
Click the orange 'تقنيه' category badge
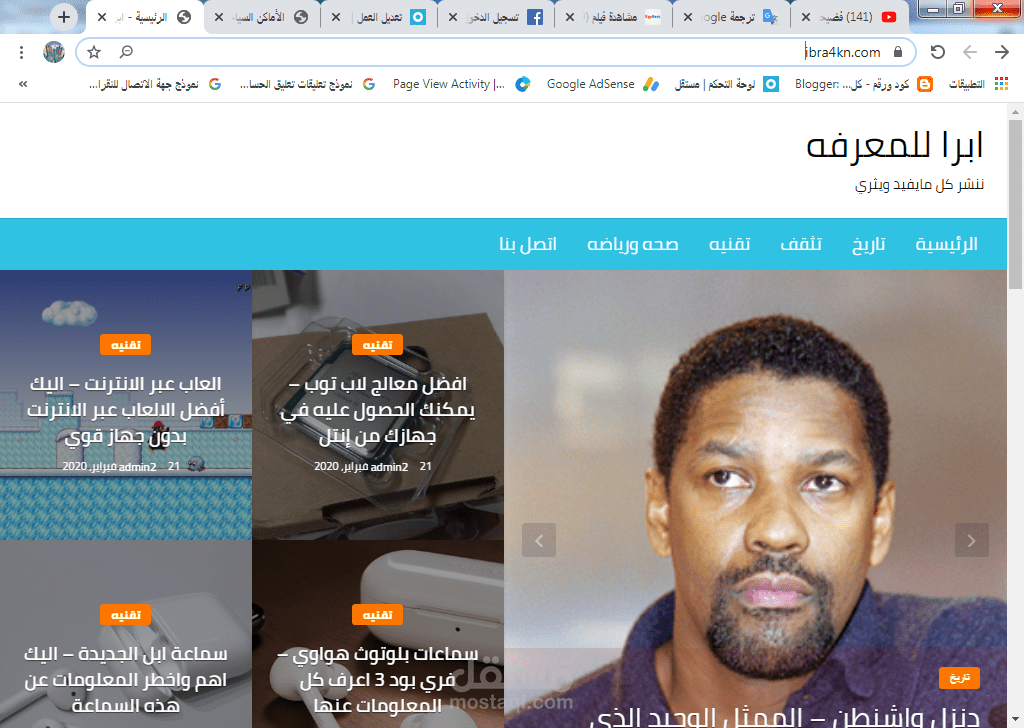coord(126,344)
